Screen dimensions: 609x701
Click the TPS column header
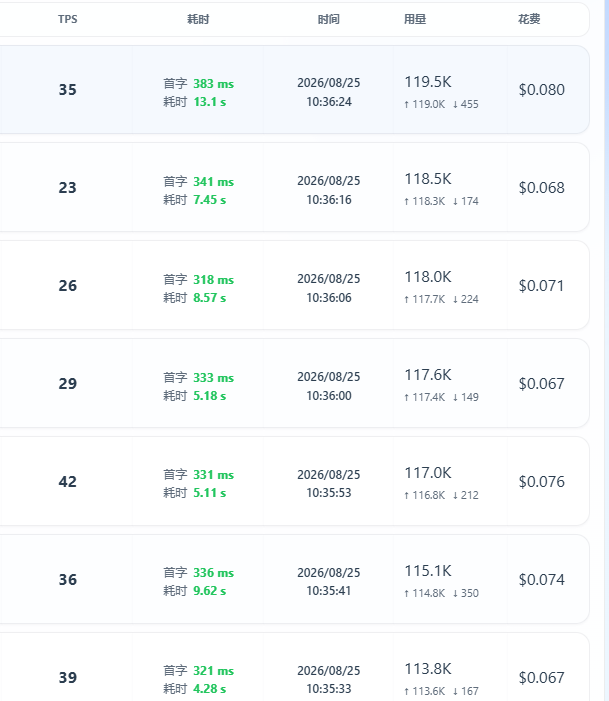point(68,19)
